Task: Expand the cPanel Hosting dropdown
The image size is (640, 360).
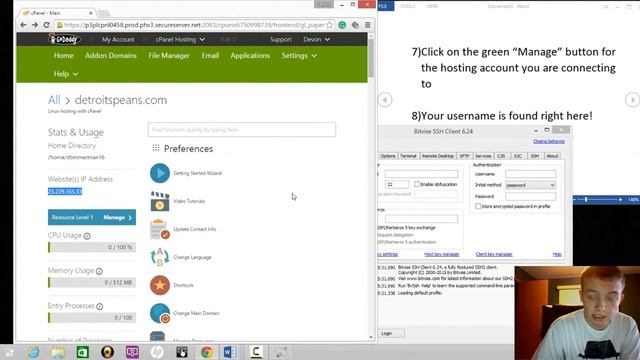Action: tap(180, 40)
